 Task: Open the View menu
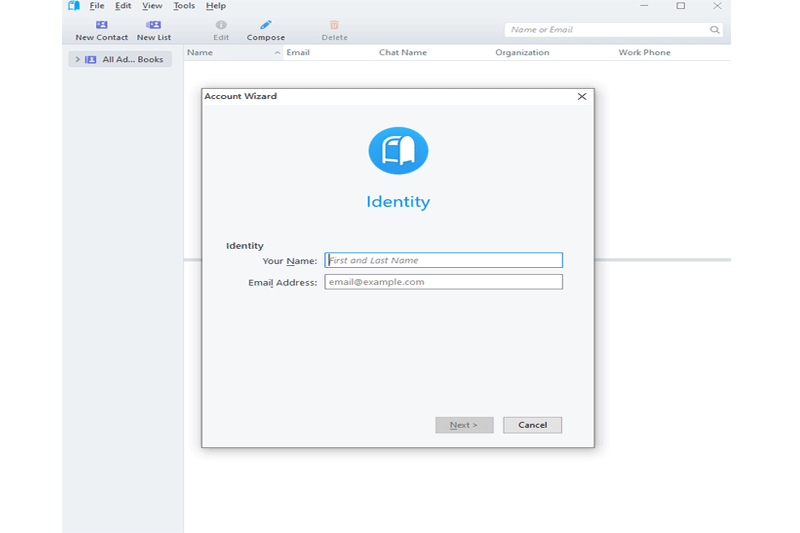click(152, 6)
